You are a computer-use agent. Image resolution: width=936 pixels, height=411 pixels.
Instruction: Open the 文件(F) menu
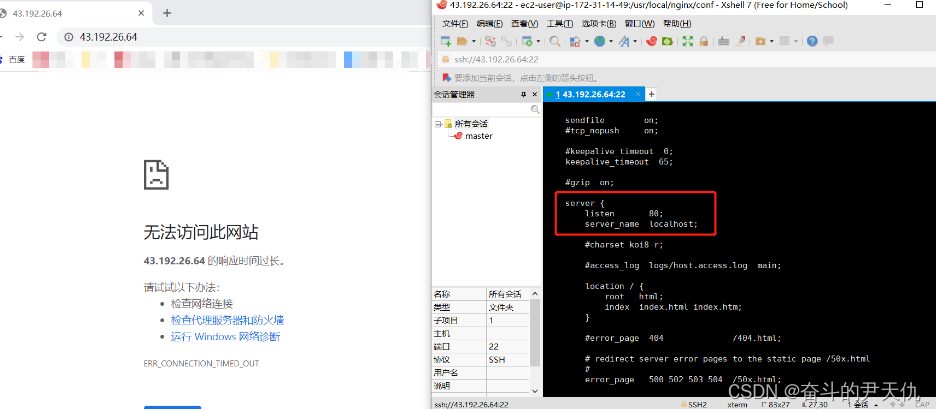455,24
